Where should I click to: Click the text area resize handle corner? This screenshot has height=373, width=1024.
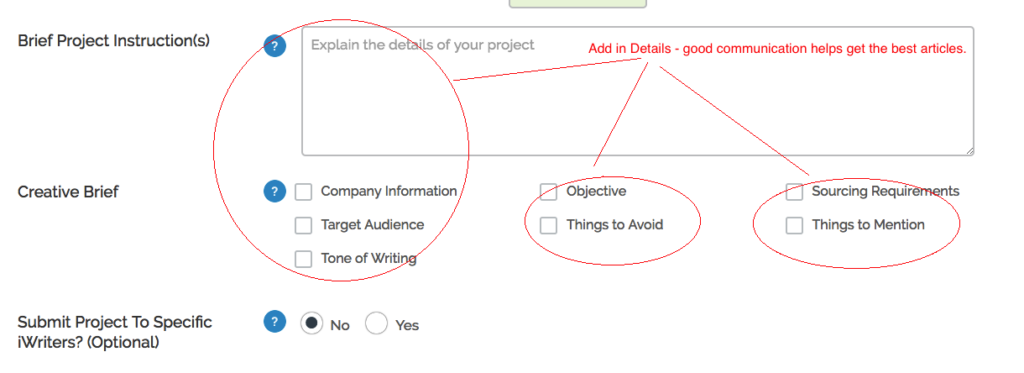pos(969,151)
